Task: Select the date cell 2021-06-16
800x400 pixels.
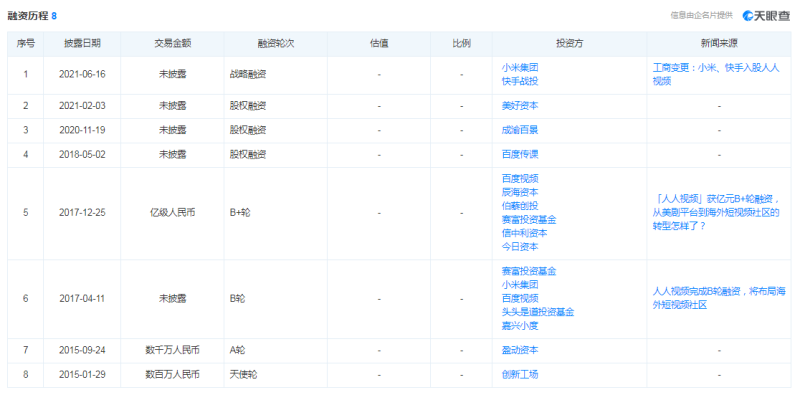Action: (x=82, y=74)
